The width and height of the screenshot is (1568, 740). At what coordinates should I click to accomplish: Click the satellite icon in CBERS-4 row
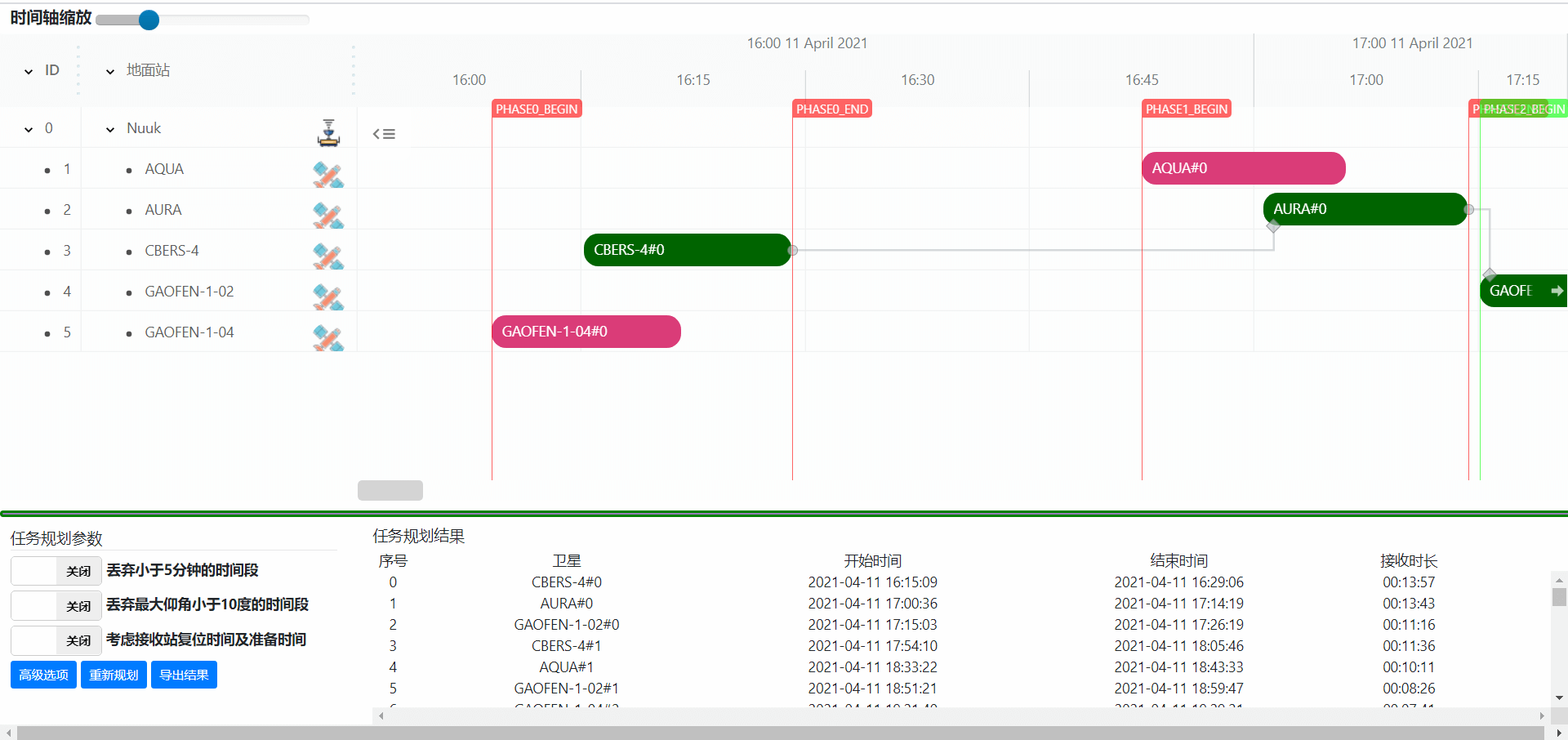point(328,256)
